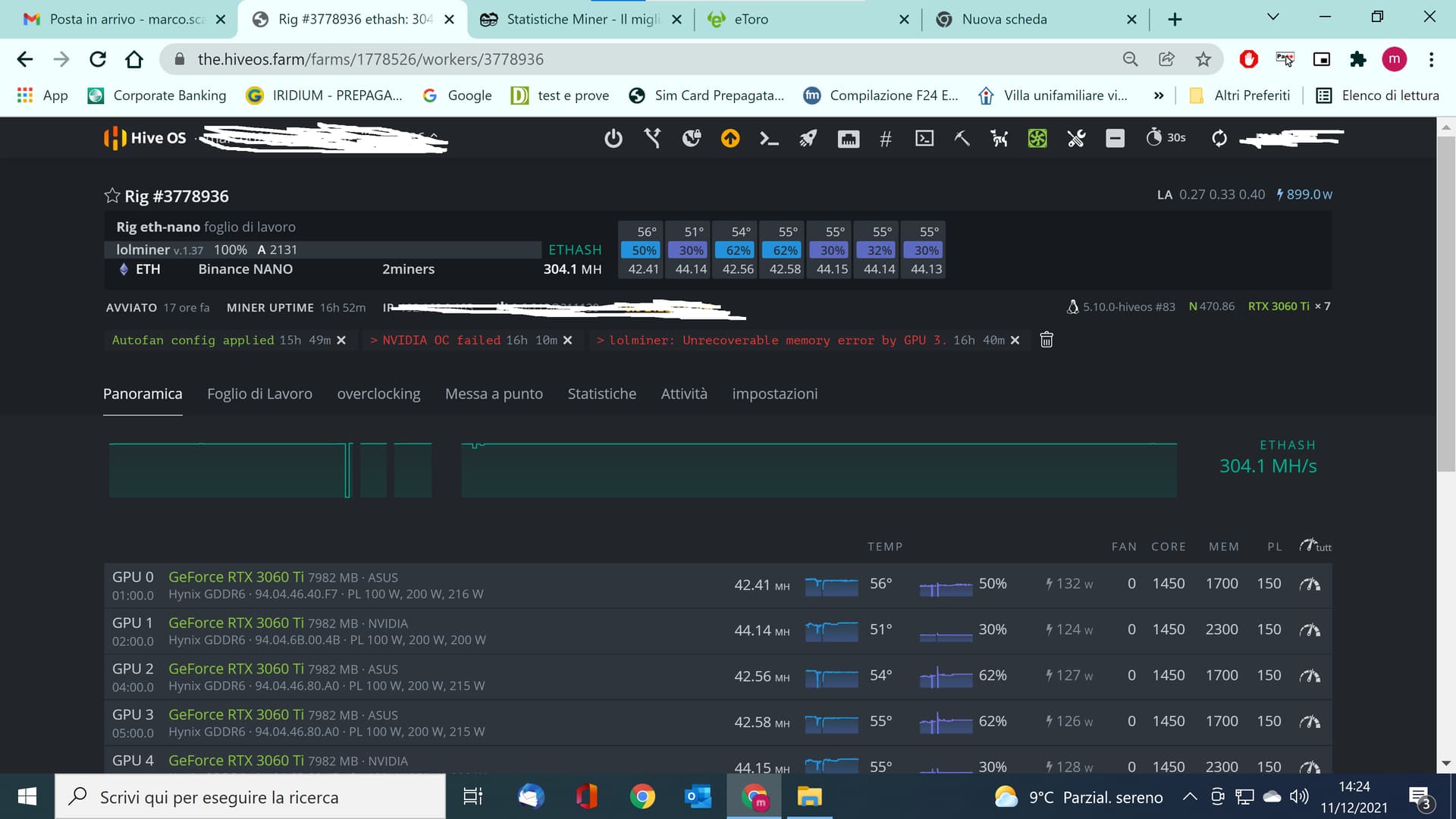Open the Statistiche tab
Image resolution: width=1456 pixels, height=819 pixels.
[x=601, y=394]
